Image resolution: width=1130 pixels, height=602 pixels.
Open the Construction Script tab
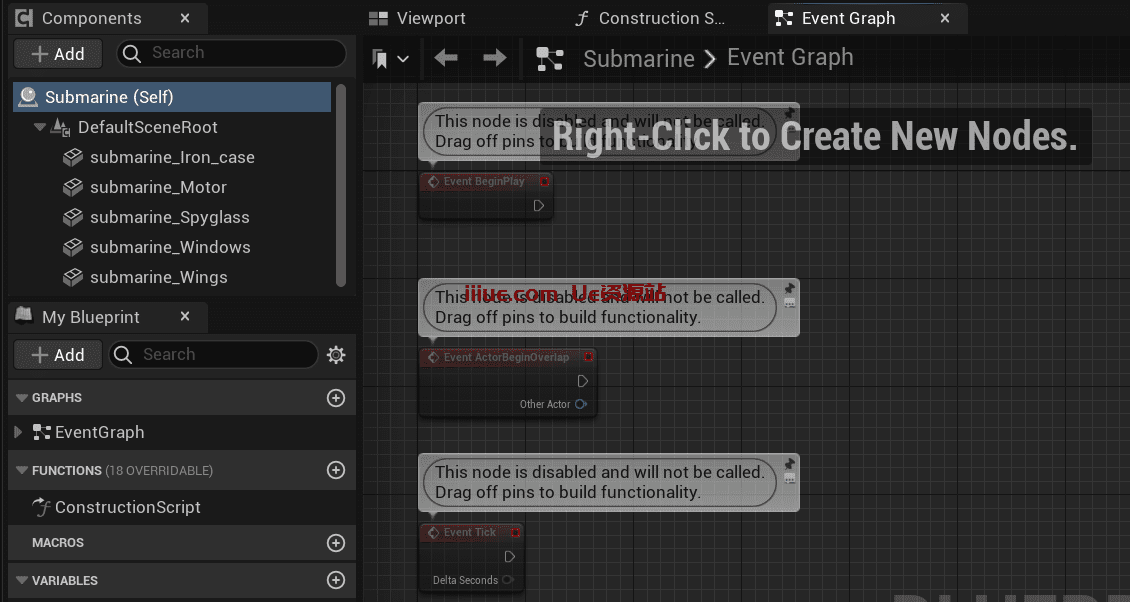650,18
